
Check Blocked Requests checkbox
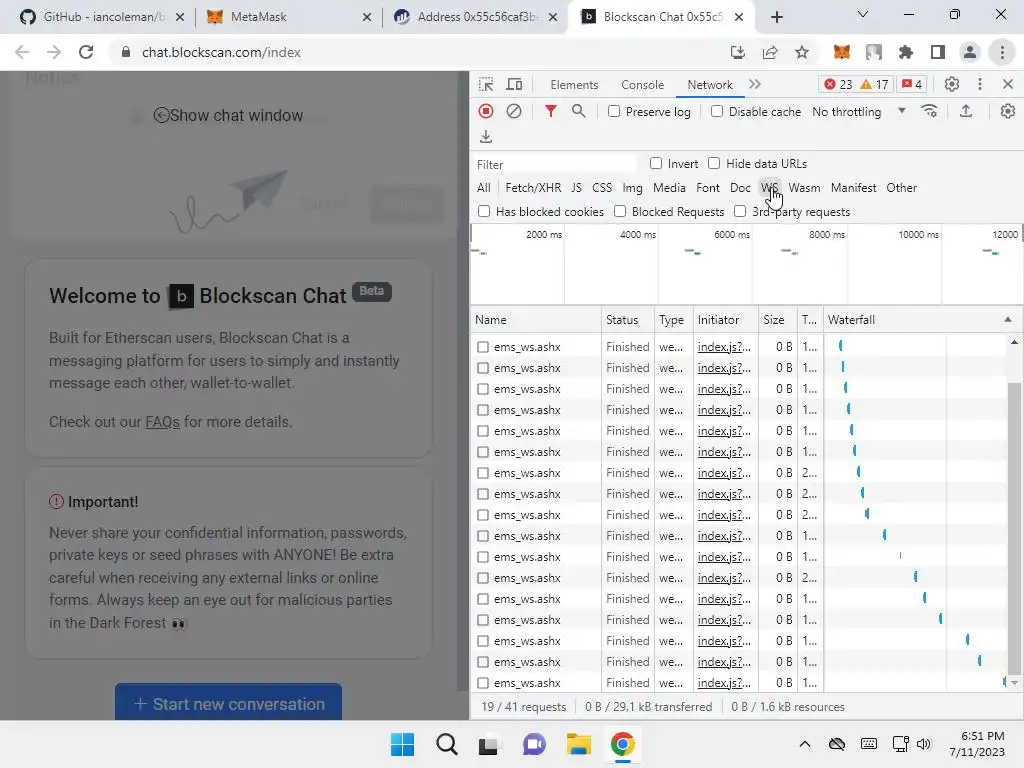(620, 211)
